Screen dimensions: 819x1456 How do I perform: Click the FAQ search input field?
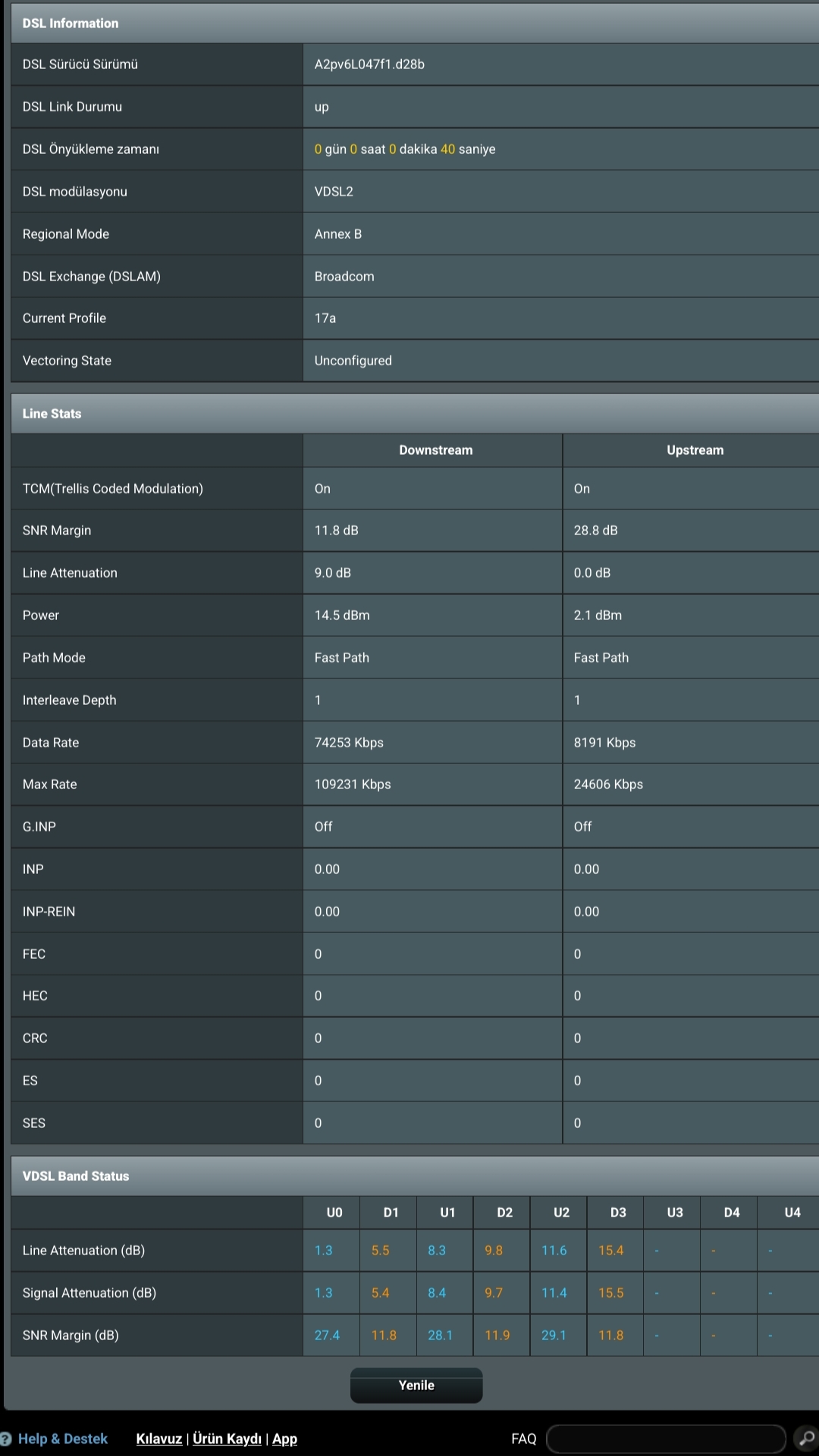(666, 1439)
